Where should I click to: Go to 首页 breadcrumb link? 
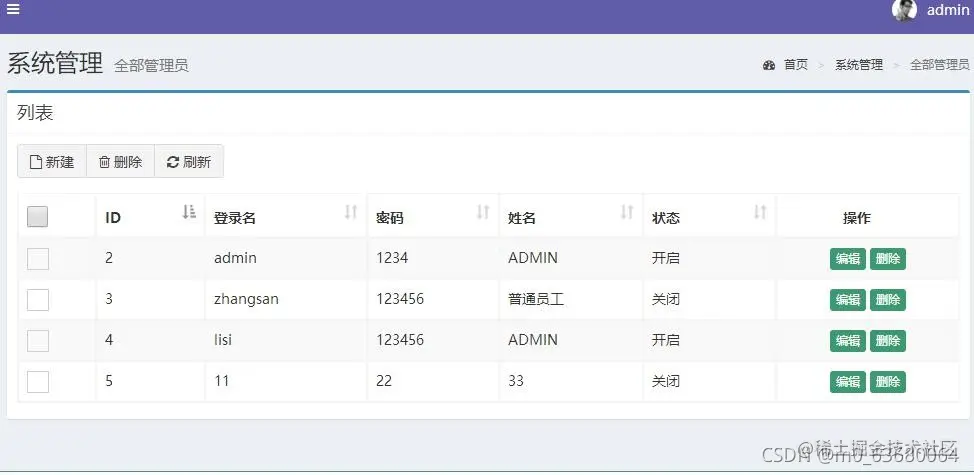click(796, 65)
